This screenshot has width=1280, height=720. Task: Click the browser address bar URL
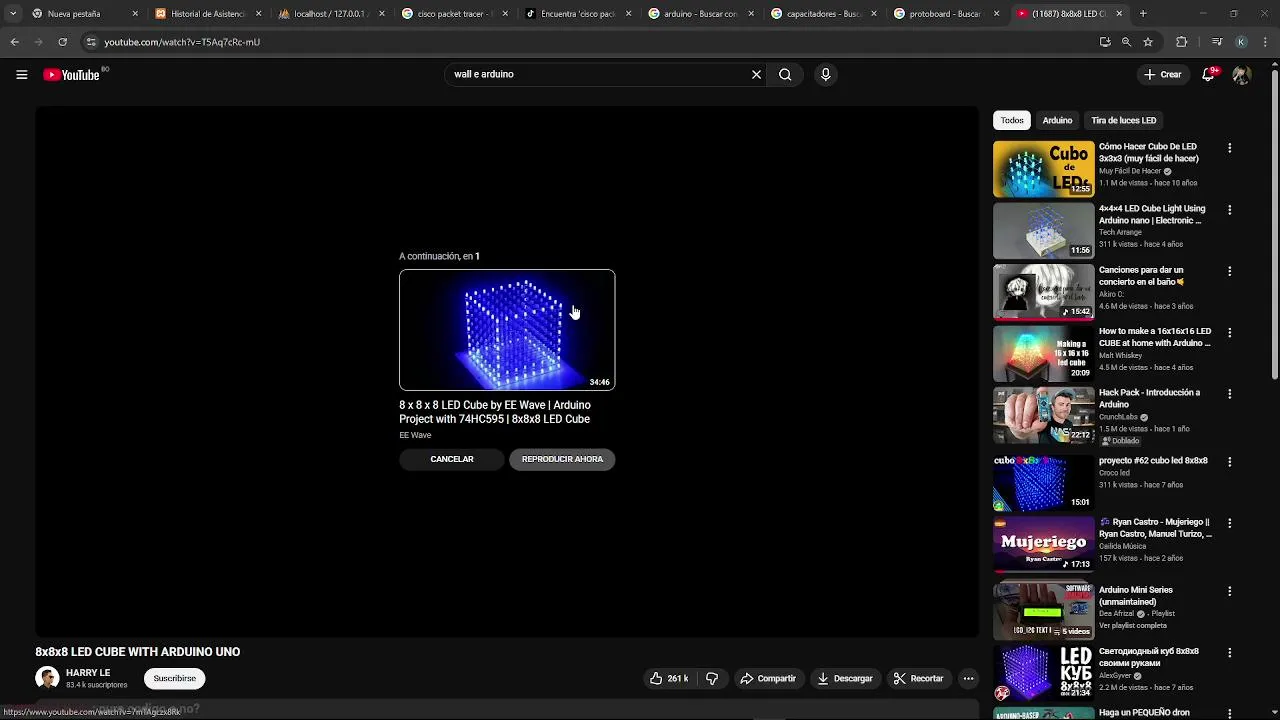(182, 42)
